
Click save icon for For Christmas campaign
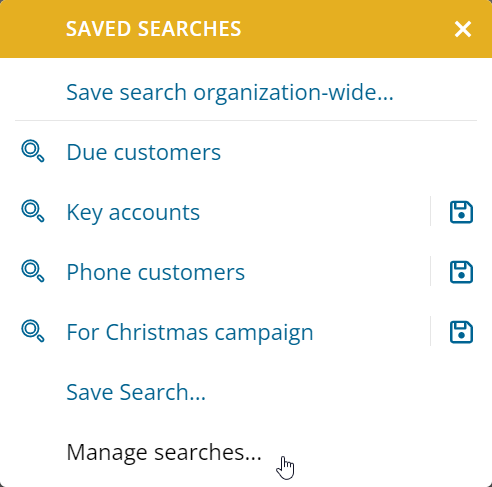pos(461,332)
